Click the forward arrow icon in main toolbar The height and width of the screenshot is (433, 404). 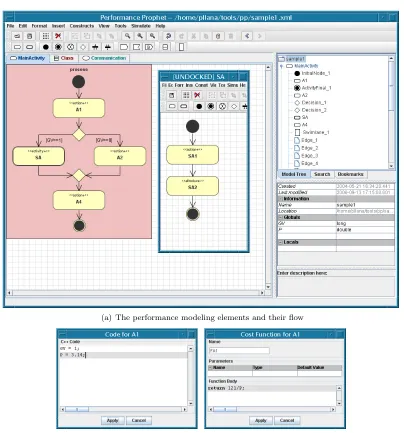[x=260, y=36]
